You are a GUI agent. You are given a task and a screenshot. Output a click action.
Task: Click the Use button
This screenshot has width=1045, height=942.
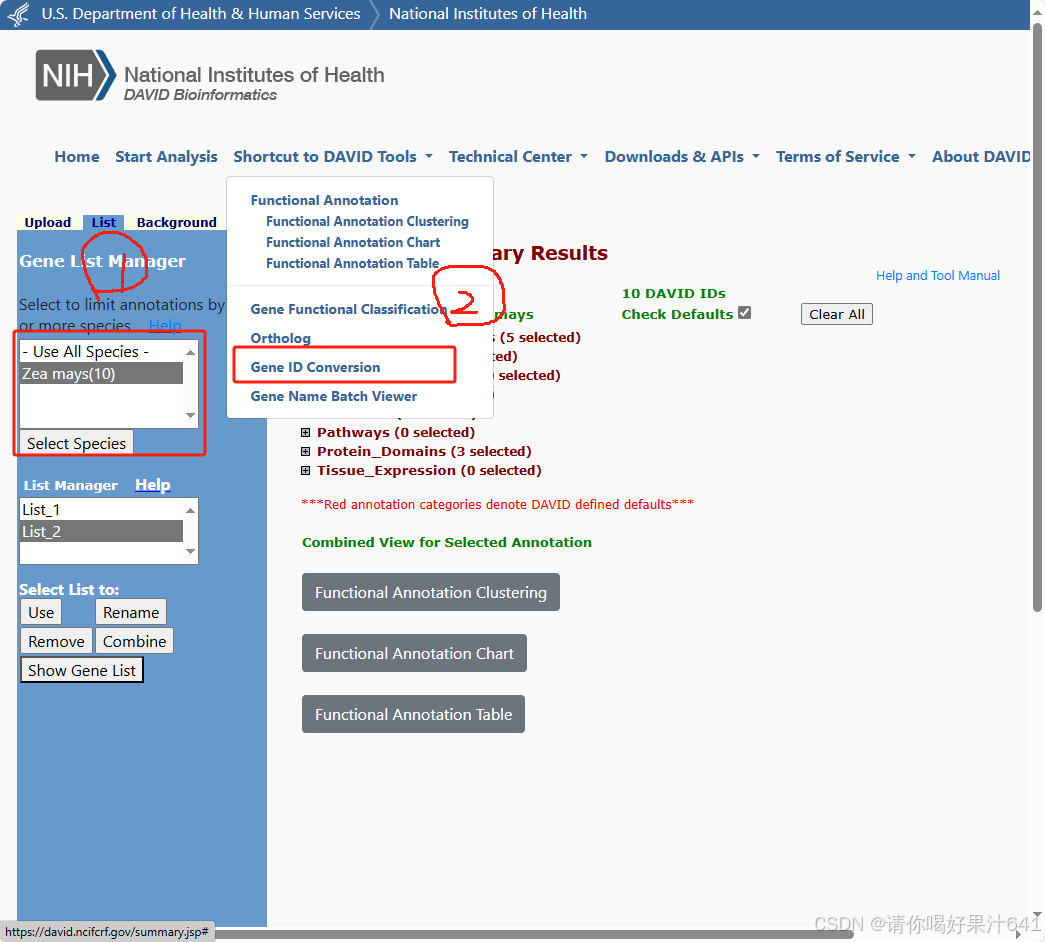[x=41, y=612]
